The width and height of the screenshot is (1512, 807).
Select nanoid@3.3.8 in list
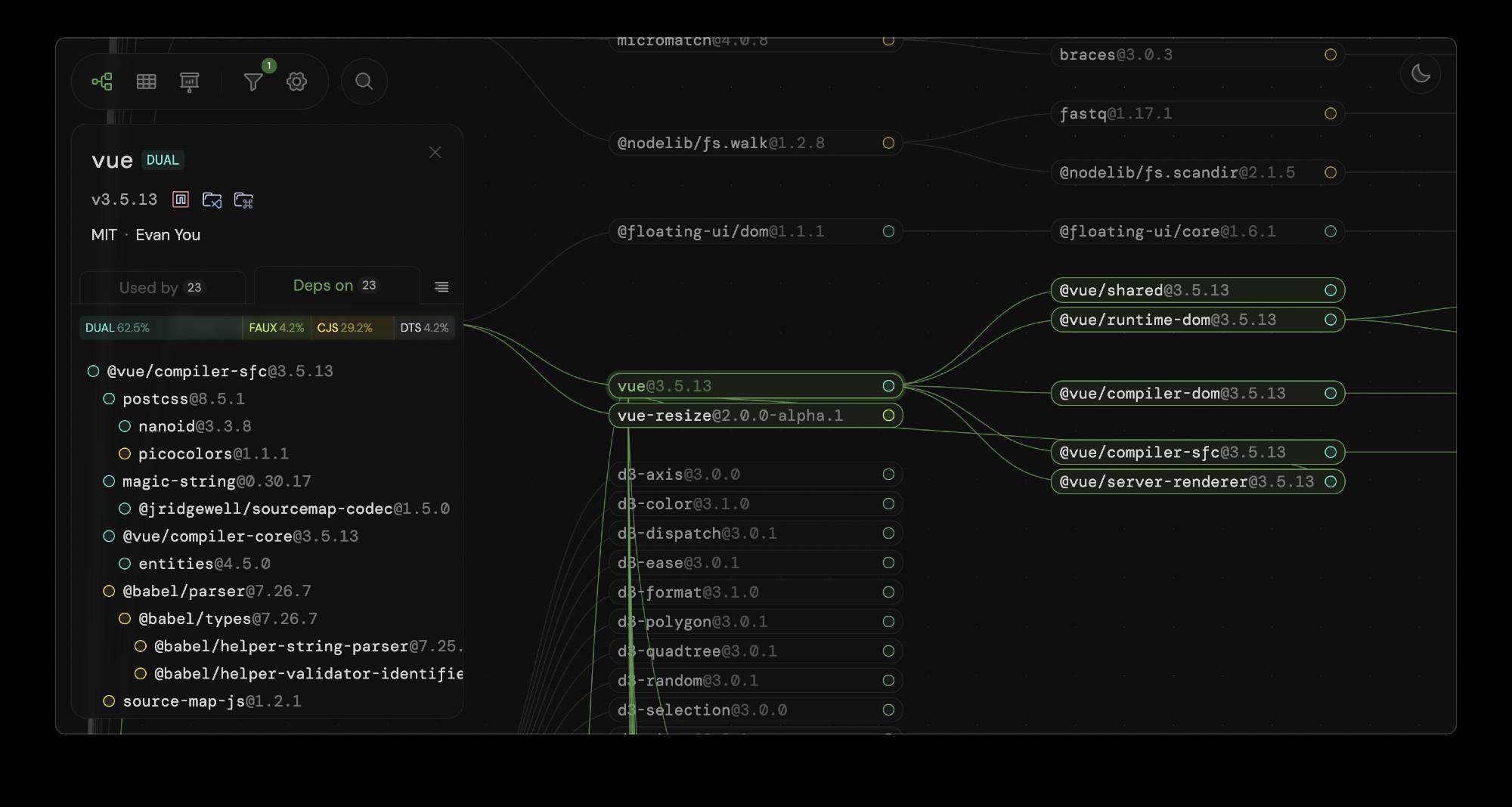(195, 426)
